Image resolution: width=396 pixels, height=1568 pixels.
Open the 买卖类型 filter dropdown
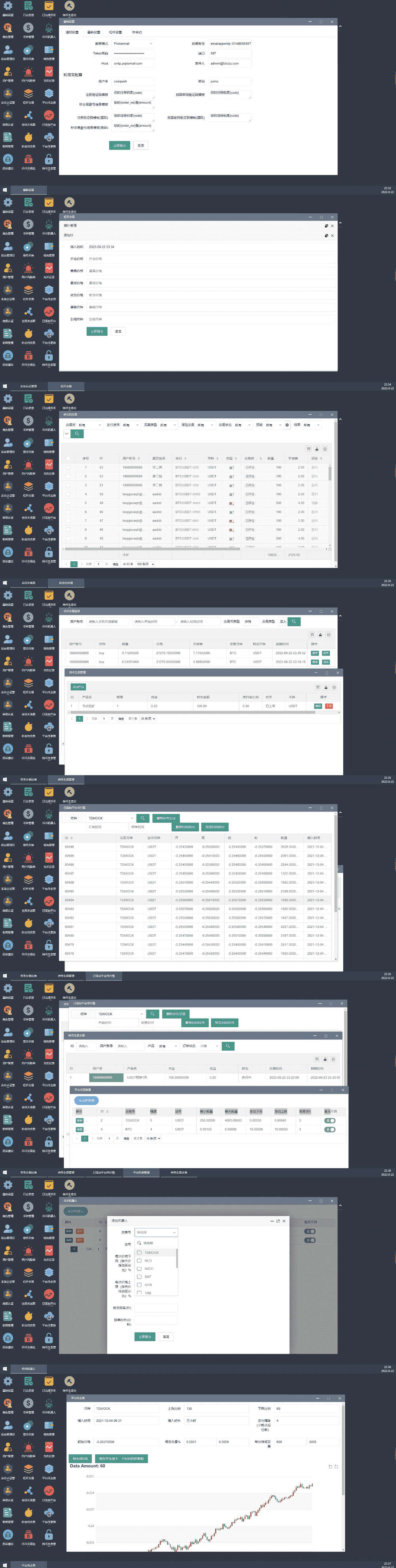click(x=168, y=425)
